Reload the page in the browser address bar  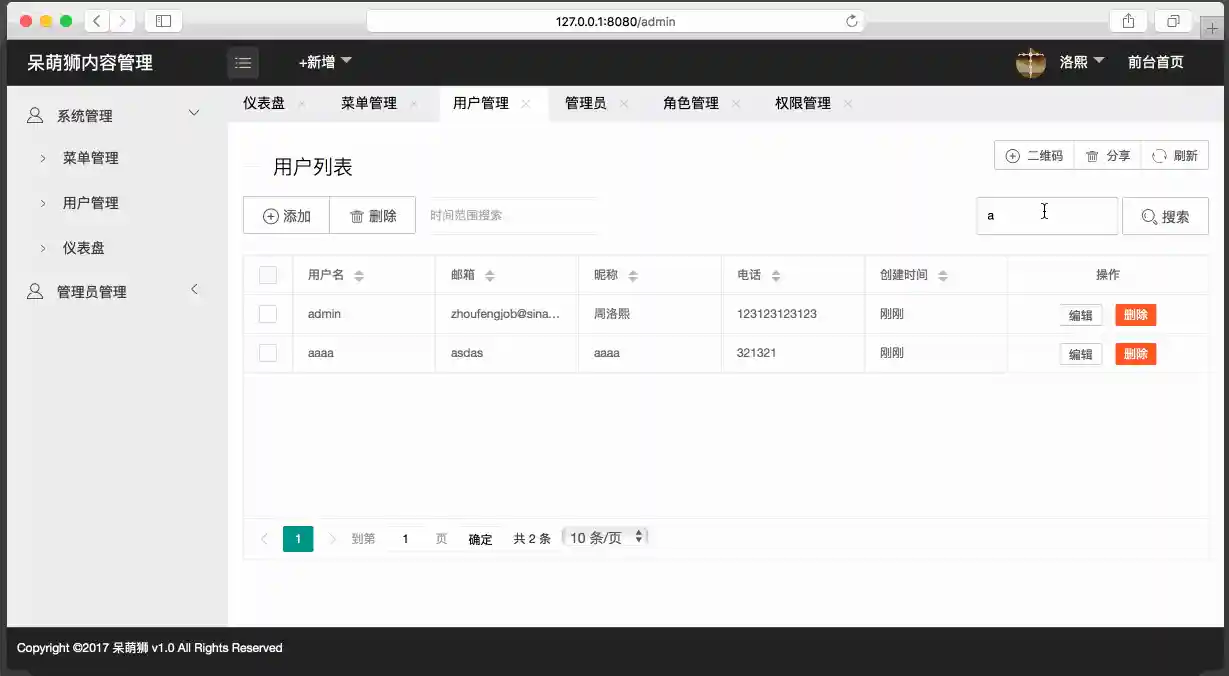tap(852, 21)
